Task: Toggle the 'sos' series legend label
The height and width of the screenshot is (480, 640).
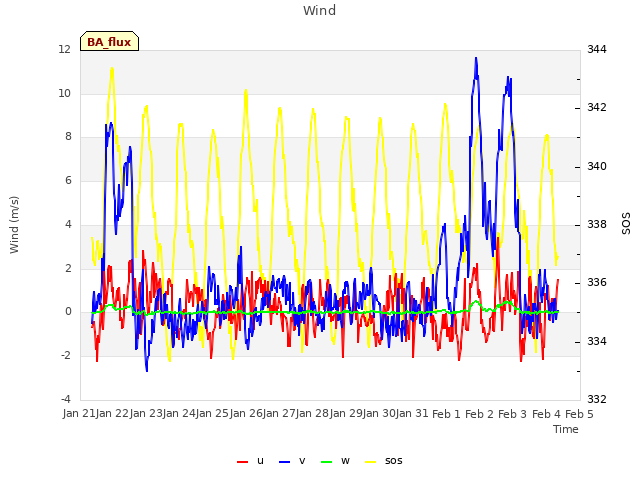Action: point(393,461)
